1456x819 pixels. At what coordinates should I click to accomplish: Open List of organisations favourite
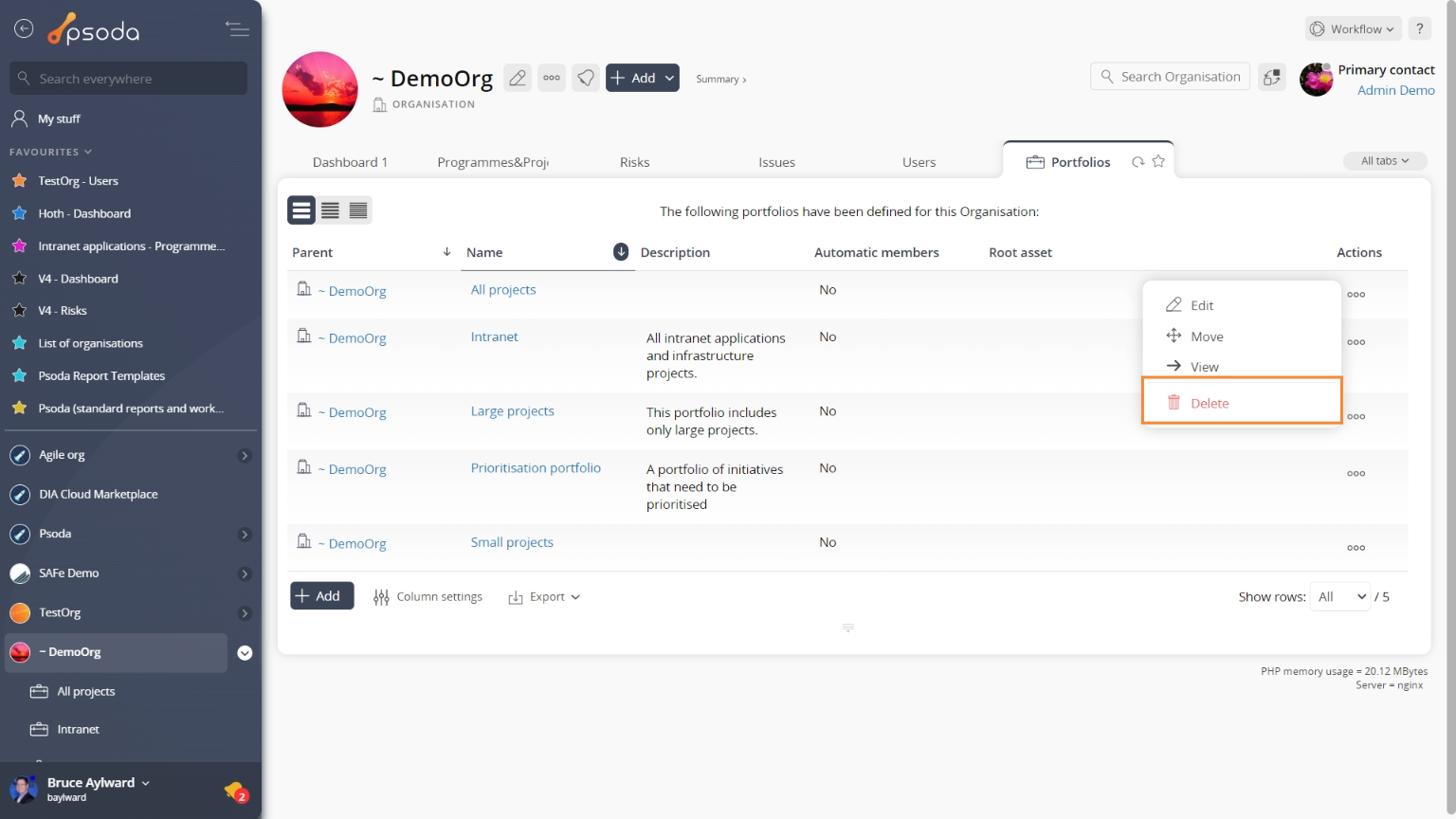coord(90,343)
